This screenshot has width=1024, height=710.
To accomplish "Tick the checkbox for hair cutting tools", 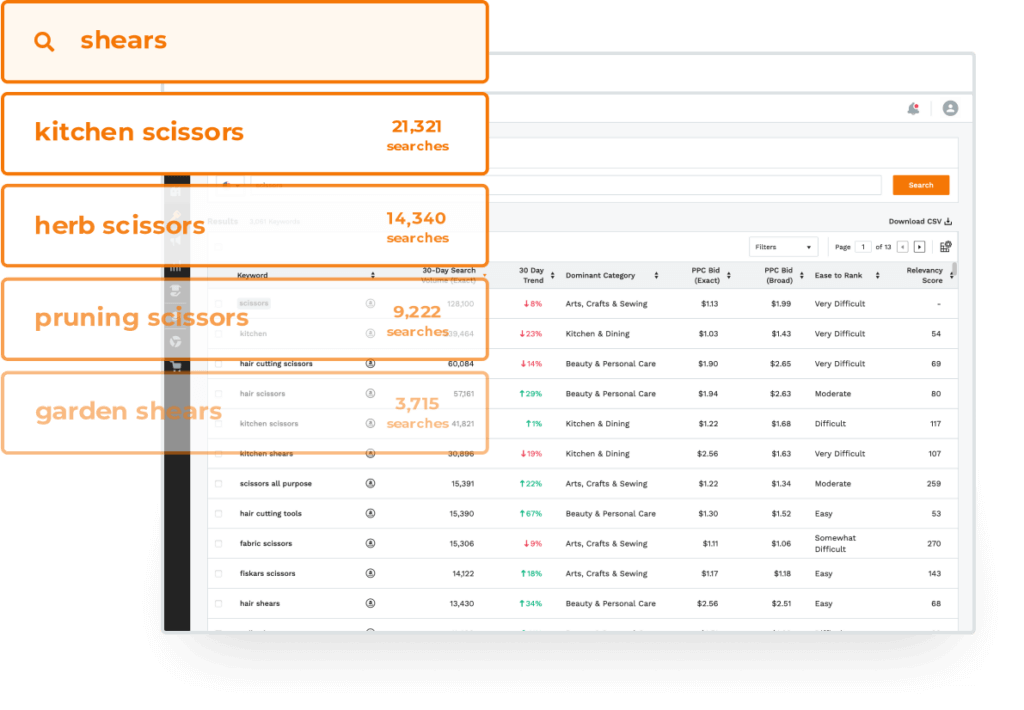I will 219,514.
